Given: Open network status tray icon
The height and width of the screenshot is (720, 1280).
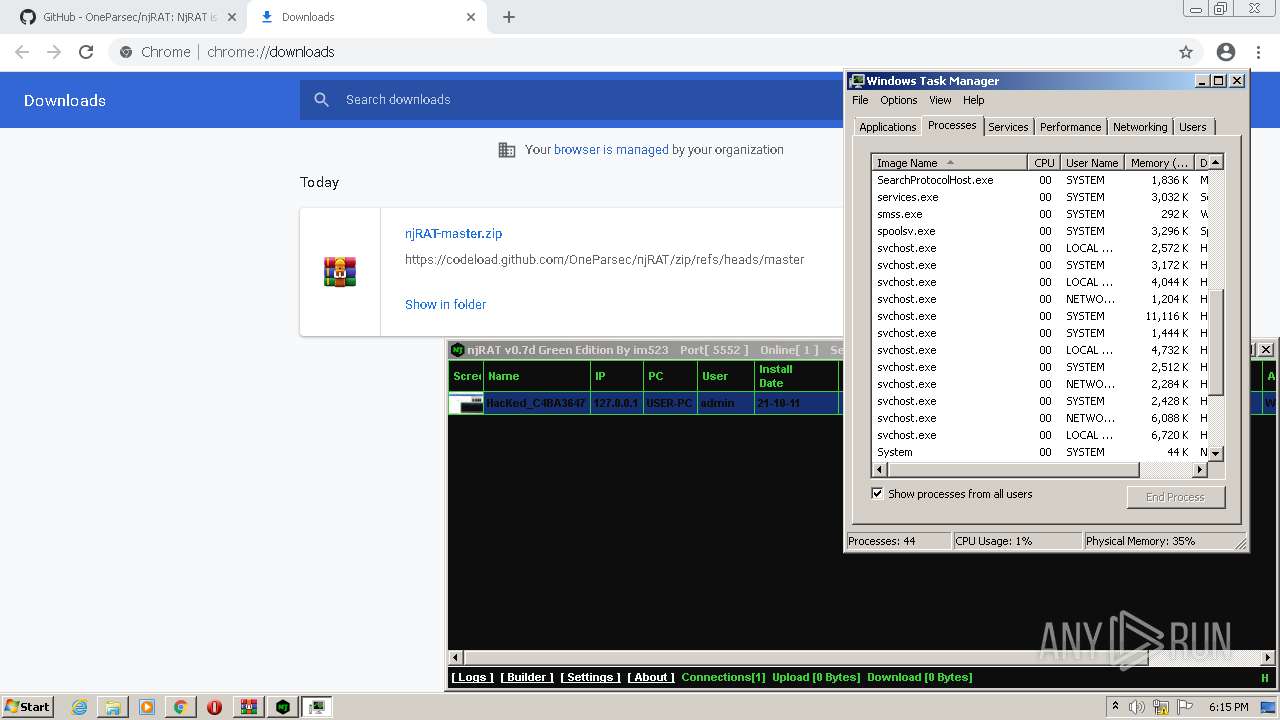Looking at the screenshot, I should [x=1160, y=708].
